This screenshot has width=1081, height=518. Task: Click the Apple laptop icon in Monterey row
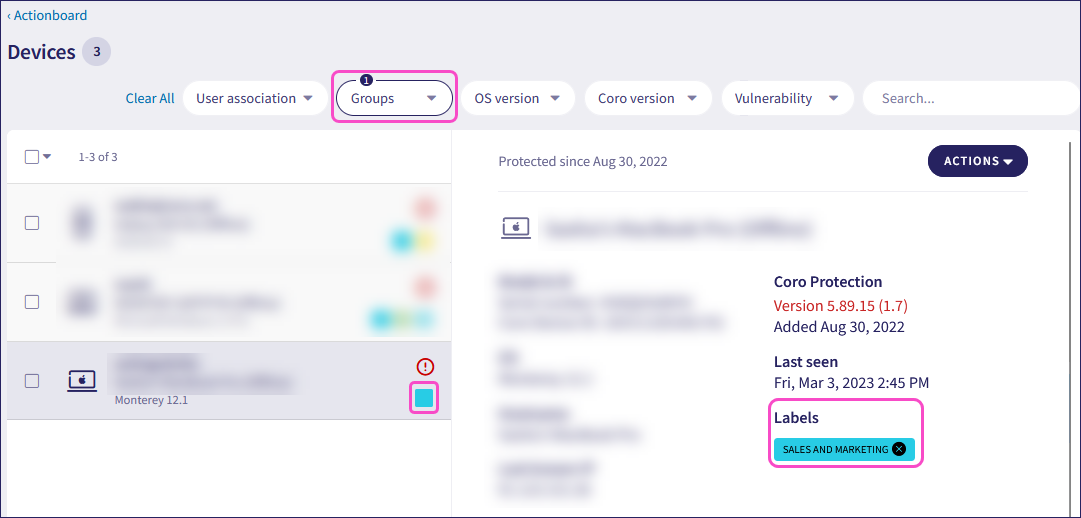click(82, 380)
